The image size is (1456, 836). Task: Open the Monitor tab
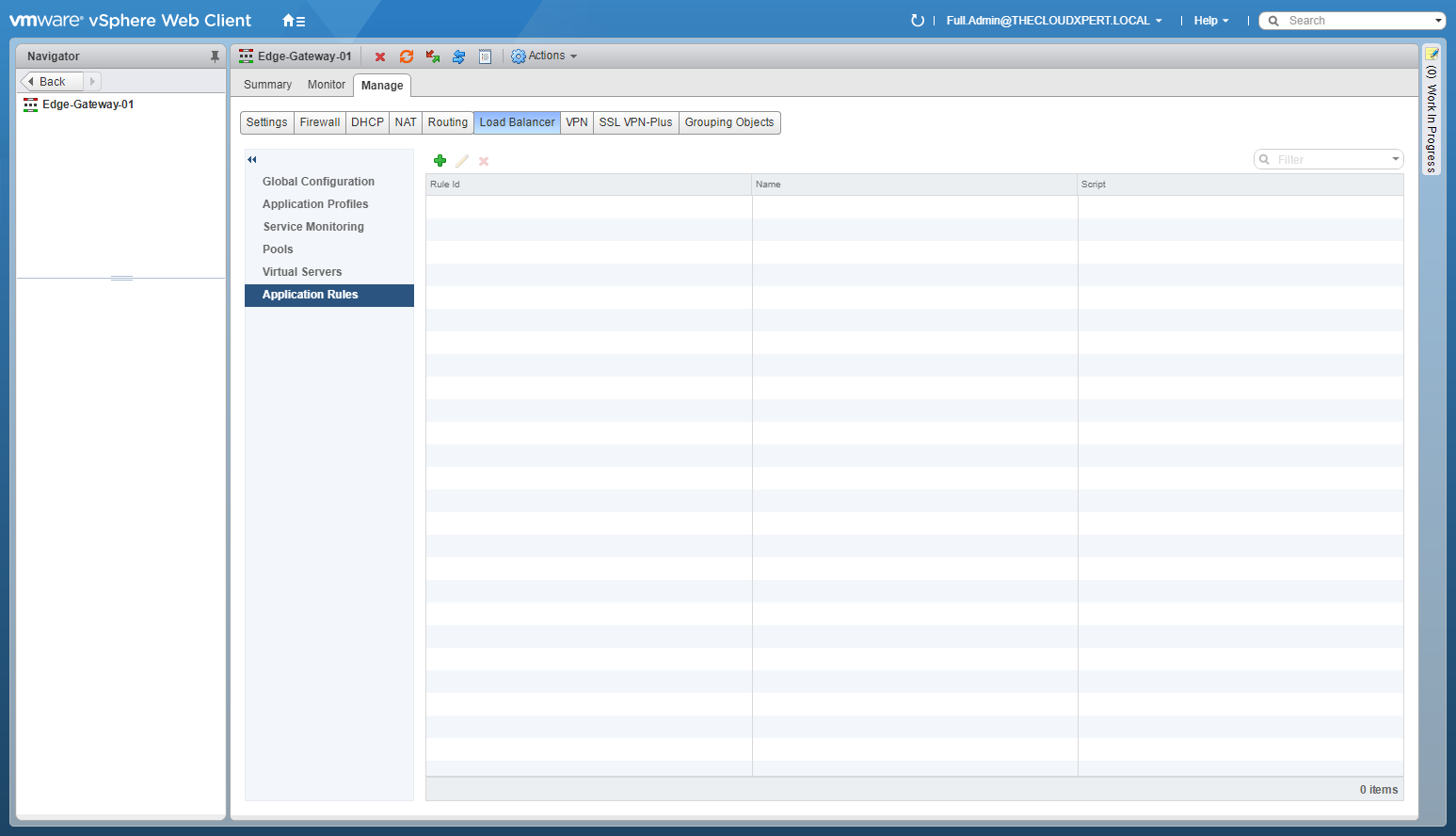[x=327, y=85]
